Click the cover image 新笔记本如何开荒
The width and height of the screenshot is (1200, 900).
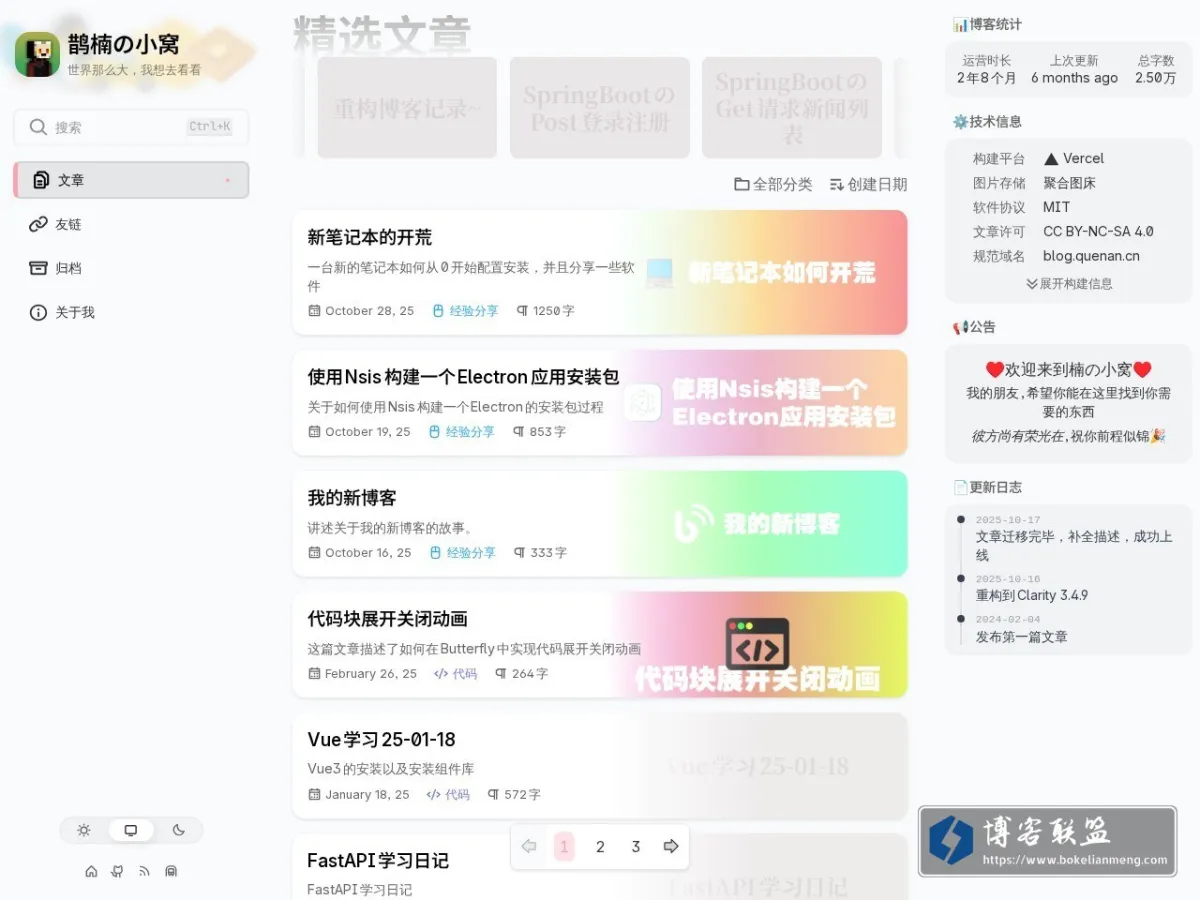763,272
